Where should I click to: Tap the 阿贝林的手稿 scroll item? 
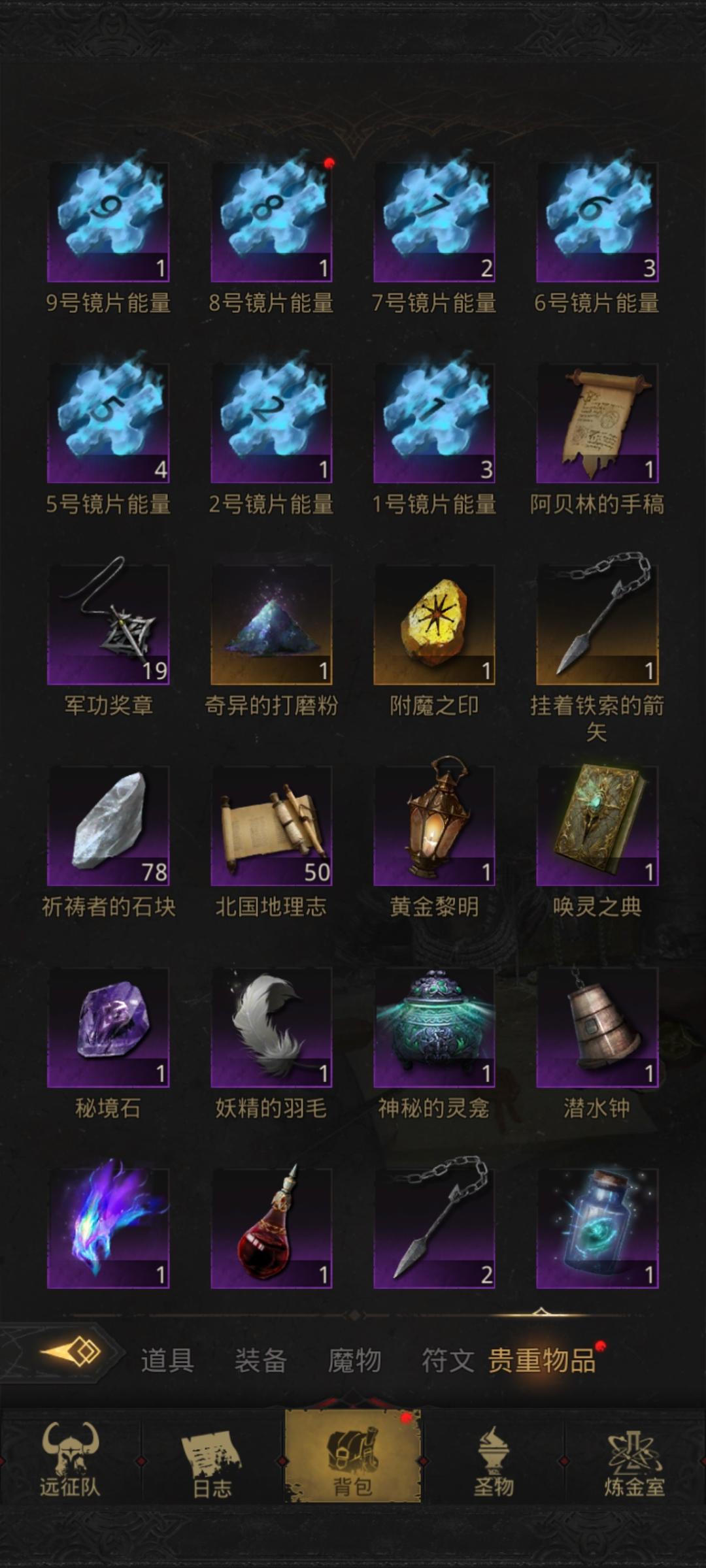[x=597, y=423]
